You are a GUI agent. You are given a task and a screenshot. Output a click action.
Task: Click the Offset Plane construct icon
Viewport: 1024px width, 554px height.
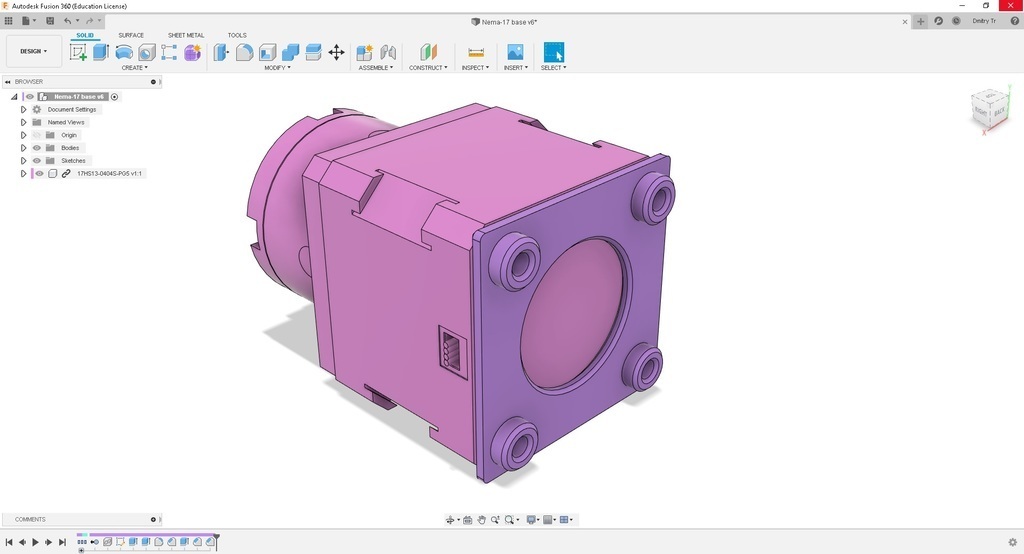[x=428, y=52]
